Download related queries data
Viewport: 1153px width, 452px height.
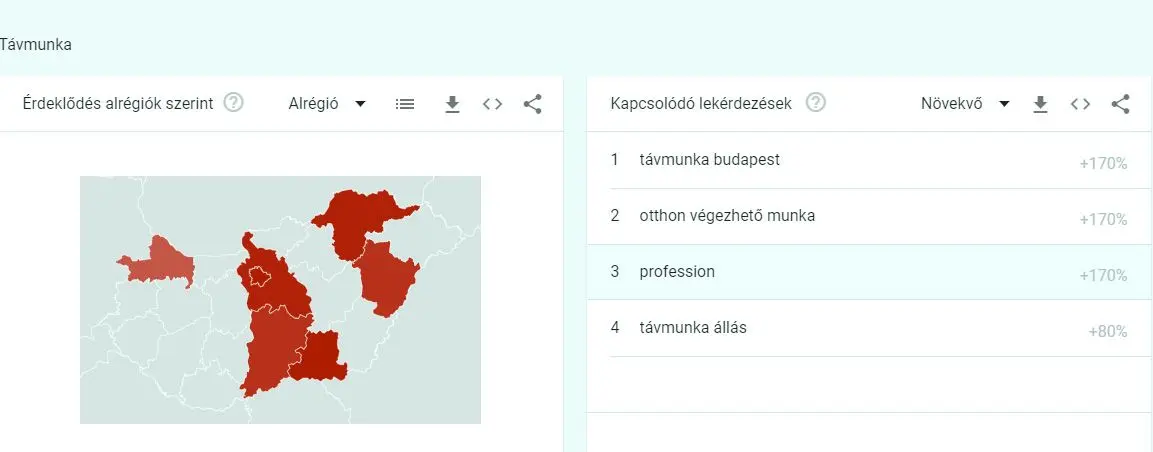(x=1040, y=104)
